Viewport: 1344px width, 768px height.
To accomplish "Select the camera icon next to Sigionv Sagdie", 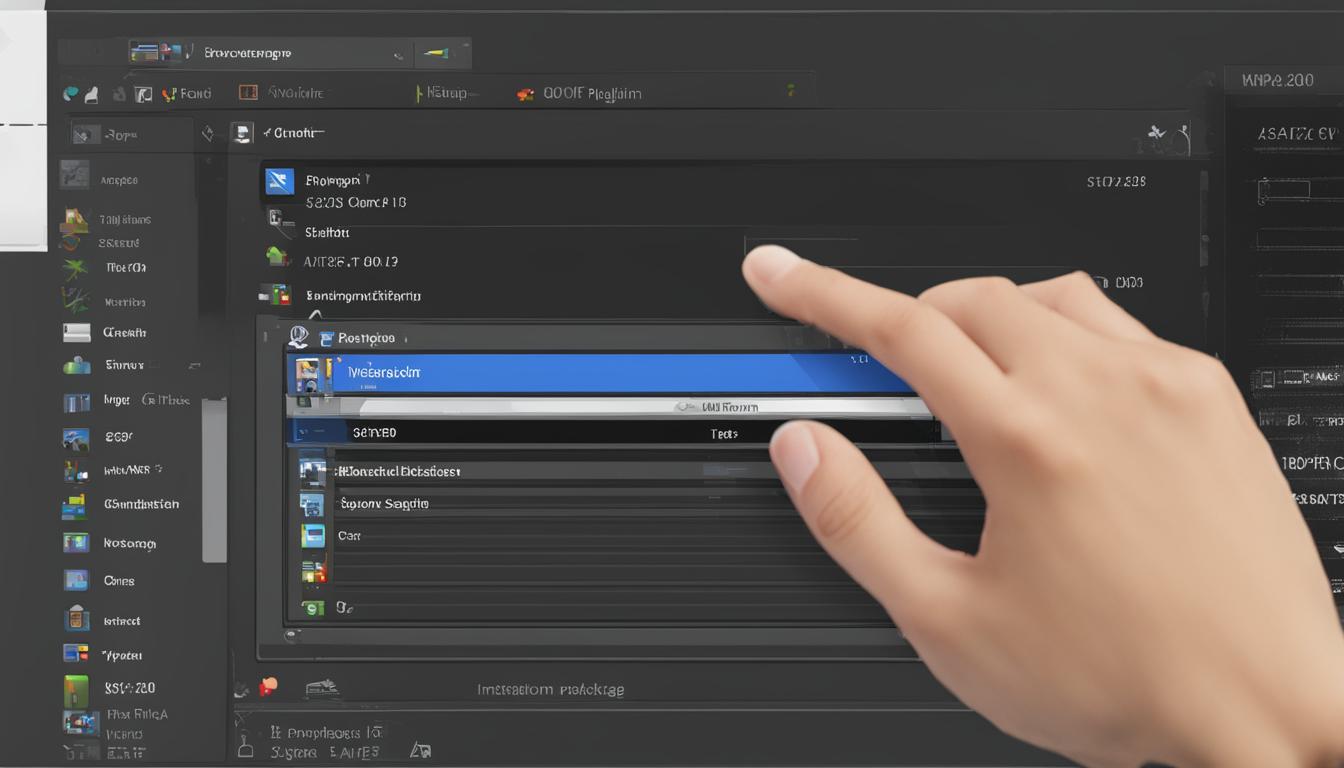I will pos(312,504).
